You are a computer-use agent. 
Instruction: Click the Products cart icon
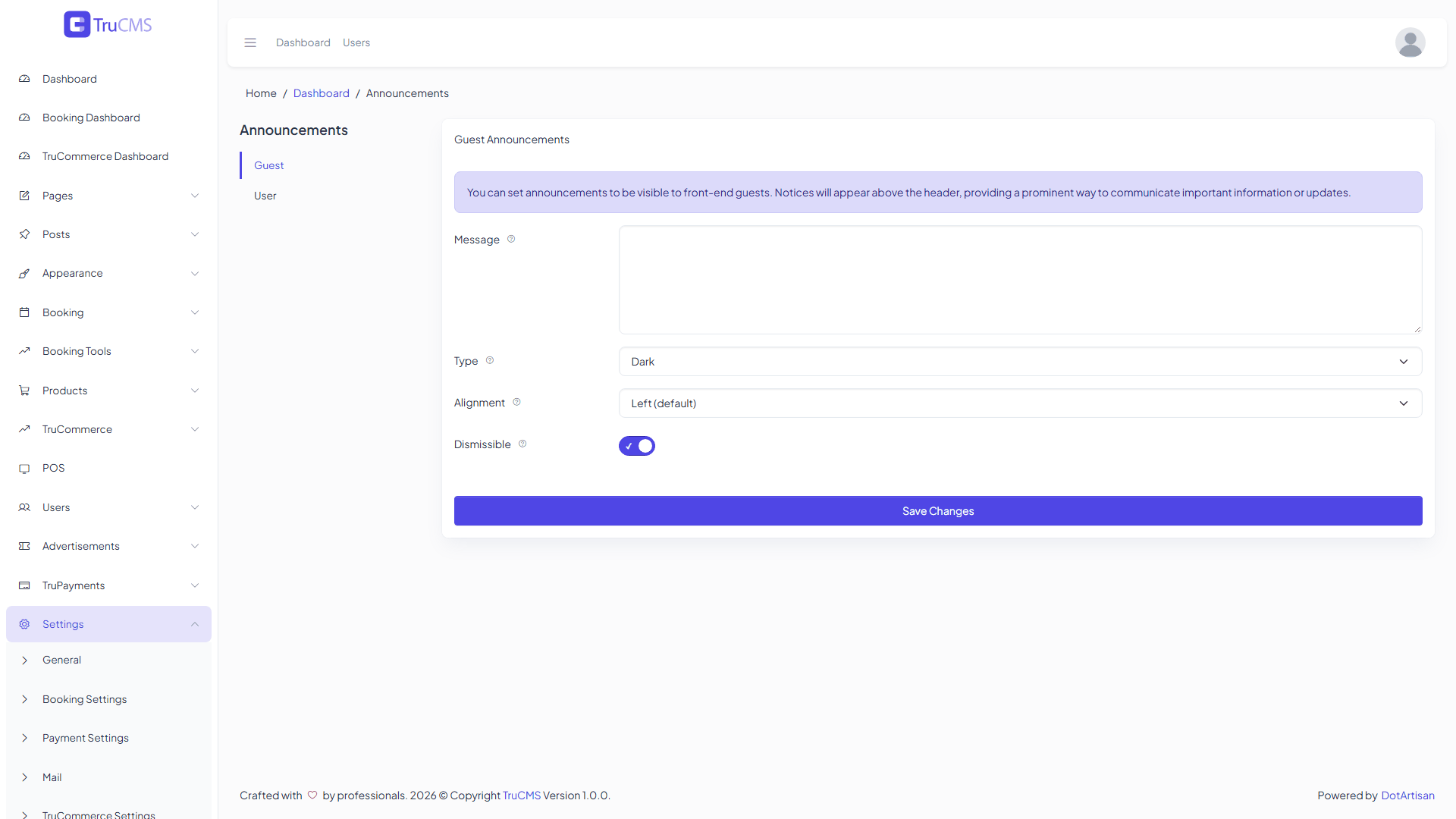(x=24, y=391)
